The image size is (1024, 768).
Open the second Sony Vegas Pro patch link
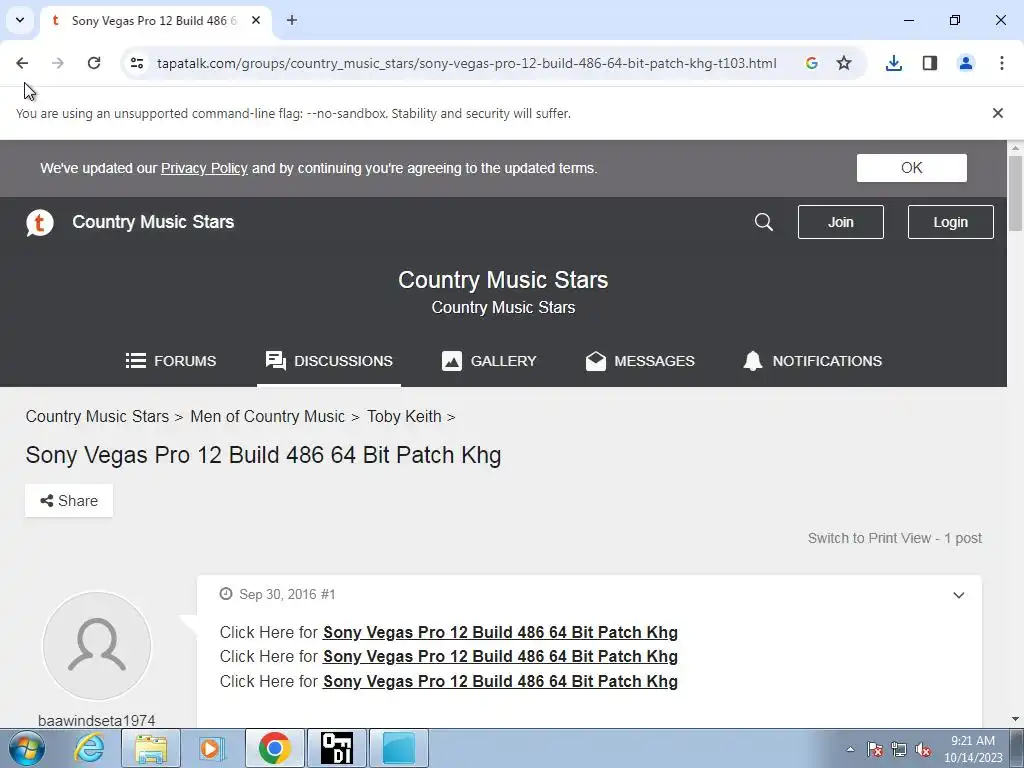pos(500,656)
